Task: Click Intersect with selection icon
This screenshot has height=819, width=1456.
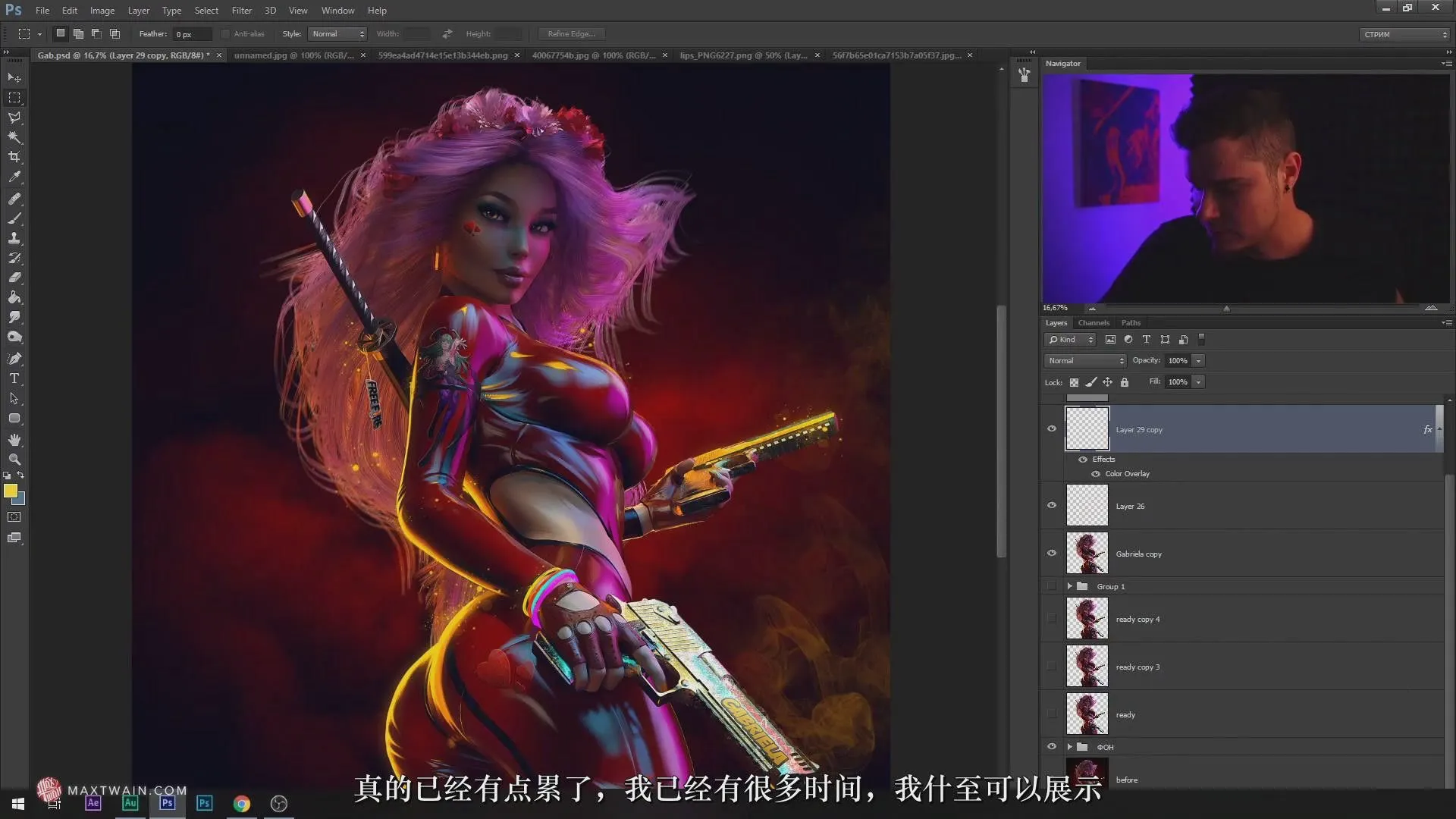Action: (x=115, y=33)
